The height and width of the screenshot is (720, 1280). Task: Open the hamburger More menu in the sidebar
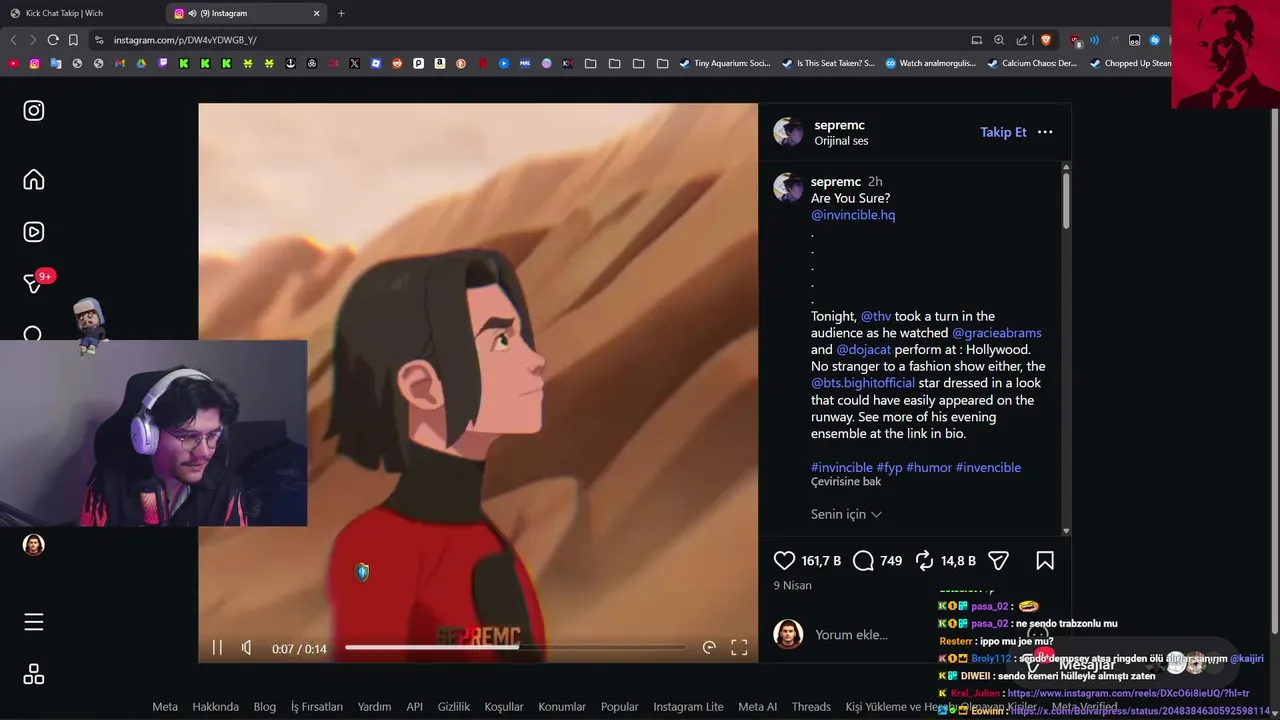tap(34, 622)
